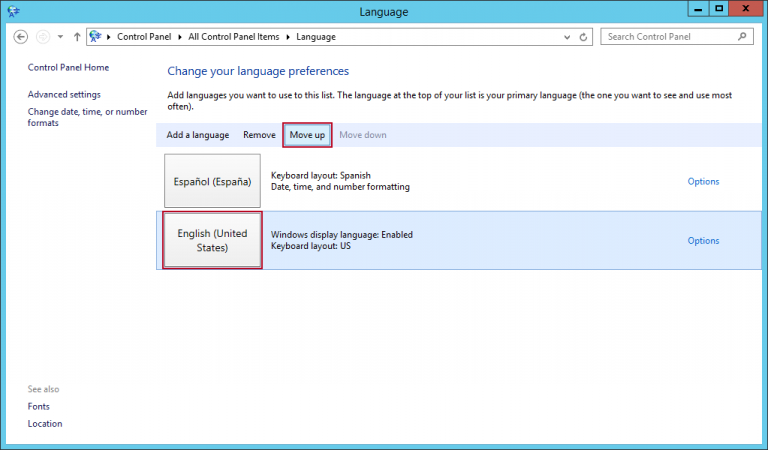
Task: Type in Search Control Panel field
Action: [668, 37]
